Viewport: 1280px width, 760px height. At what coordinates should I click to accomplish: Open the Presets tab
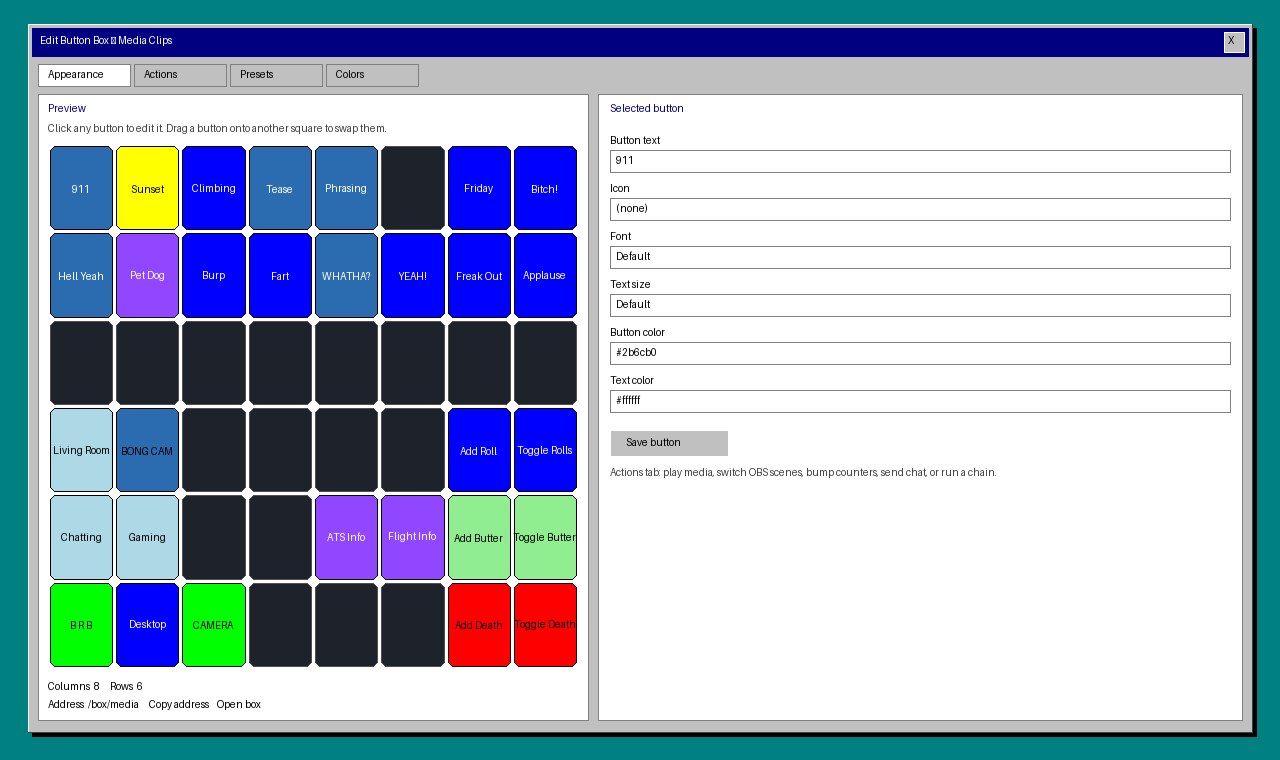click(x=276, y=75)
